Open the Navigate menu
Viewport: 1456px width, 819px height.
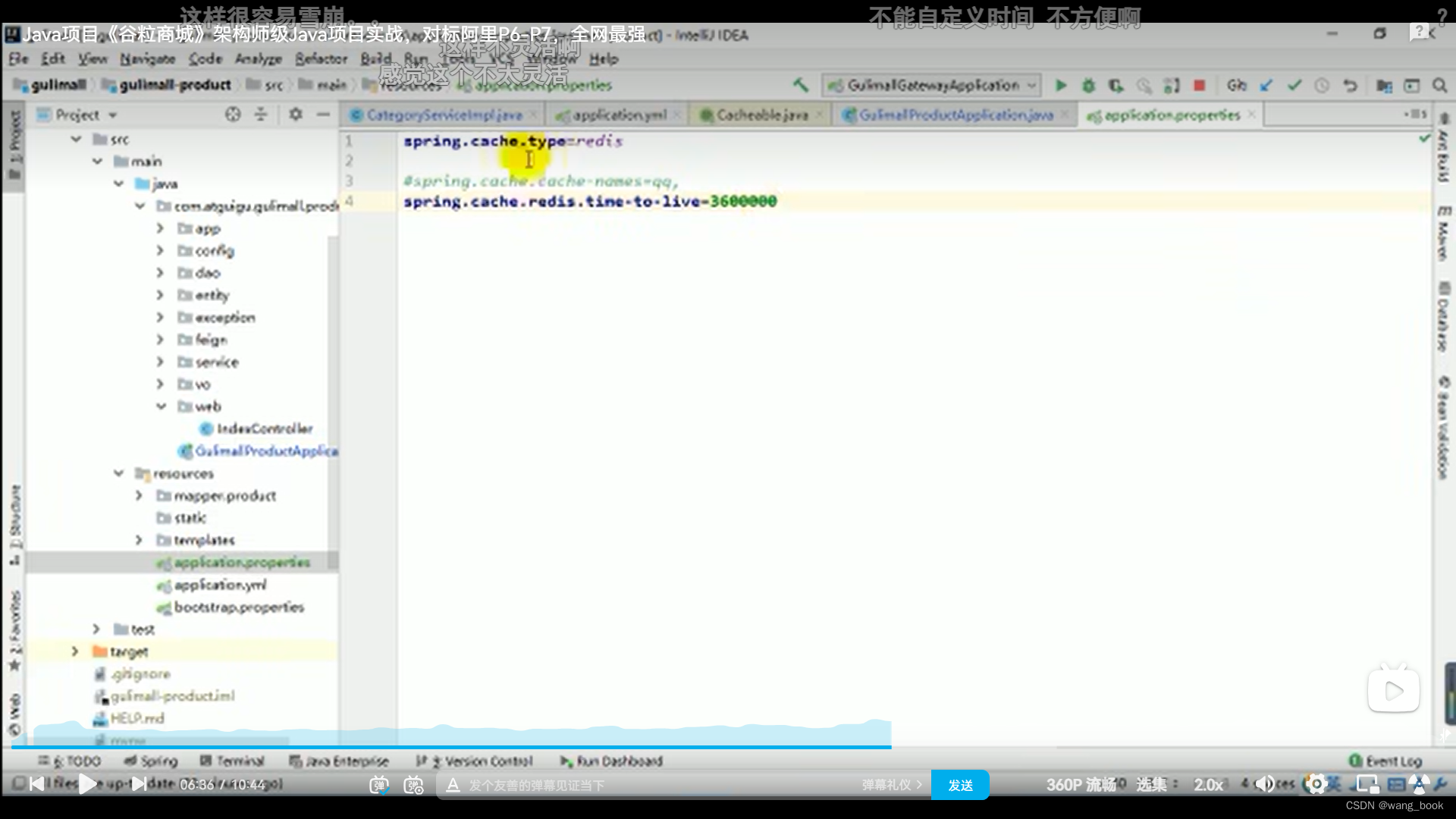[x=147, y=58]
